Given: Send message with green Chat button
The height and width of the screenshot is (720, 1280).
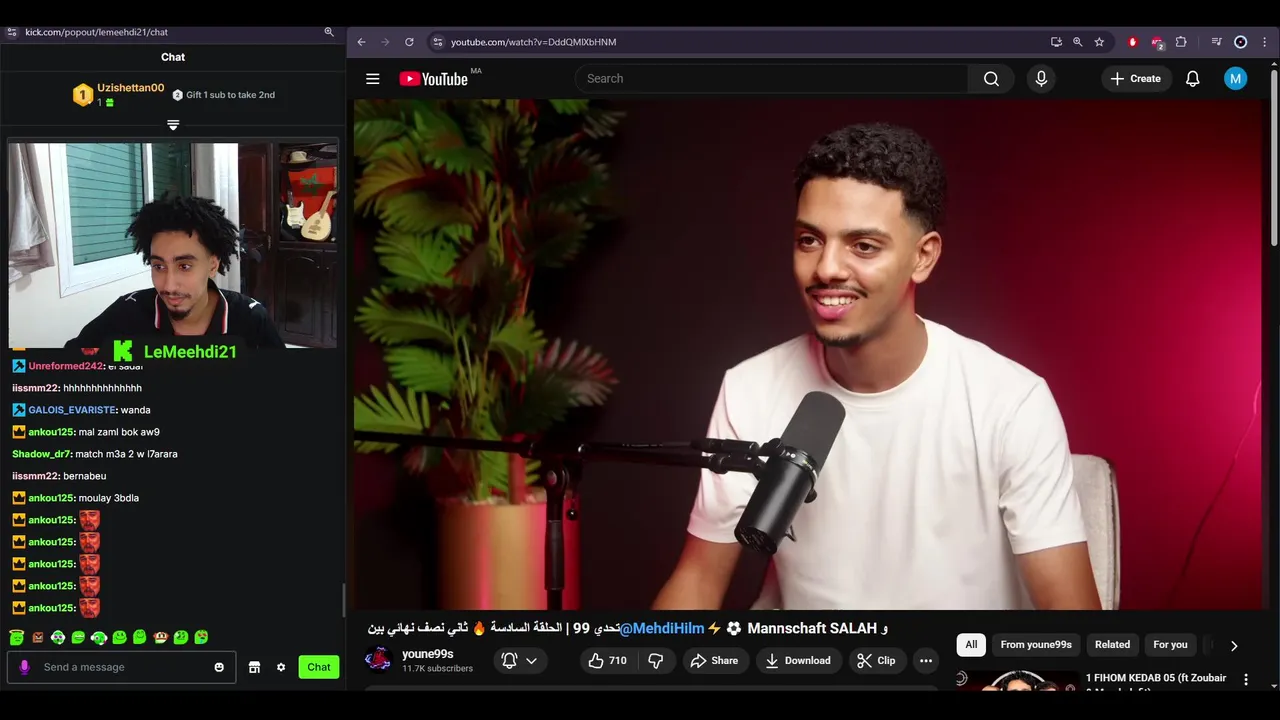Looking at the screenshot, I should pos(319,667).
